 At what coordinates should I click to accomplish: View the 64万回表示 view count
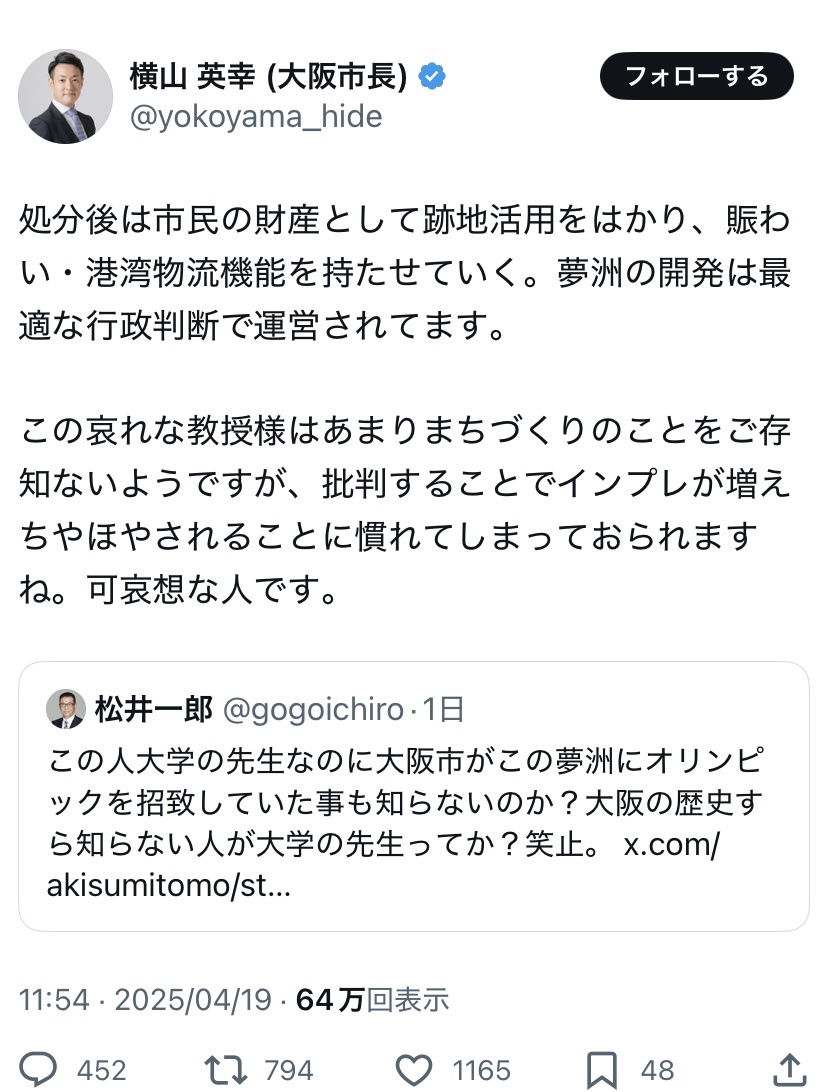point(373,999)
